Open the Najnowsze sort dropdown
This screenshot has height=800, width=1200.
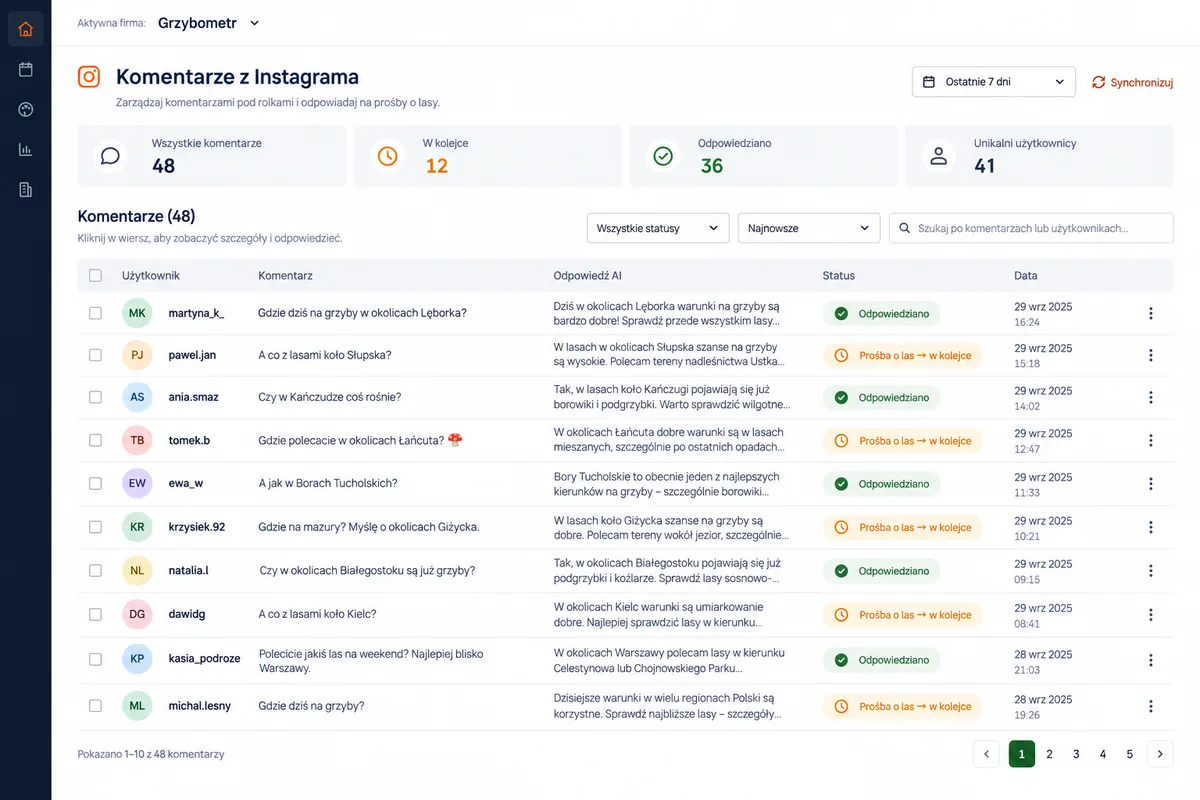tap(808, 228)
